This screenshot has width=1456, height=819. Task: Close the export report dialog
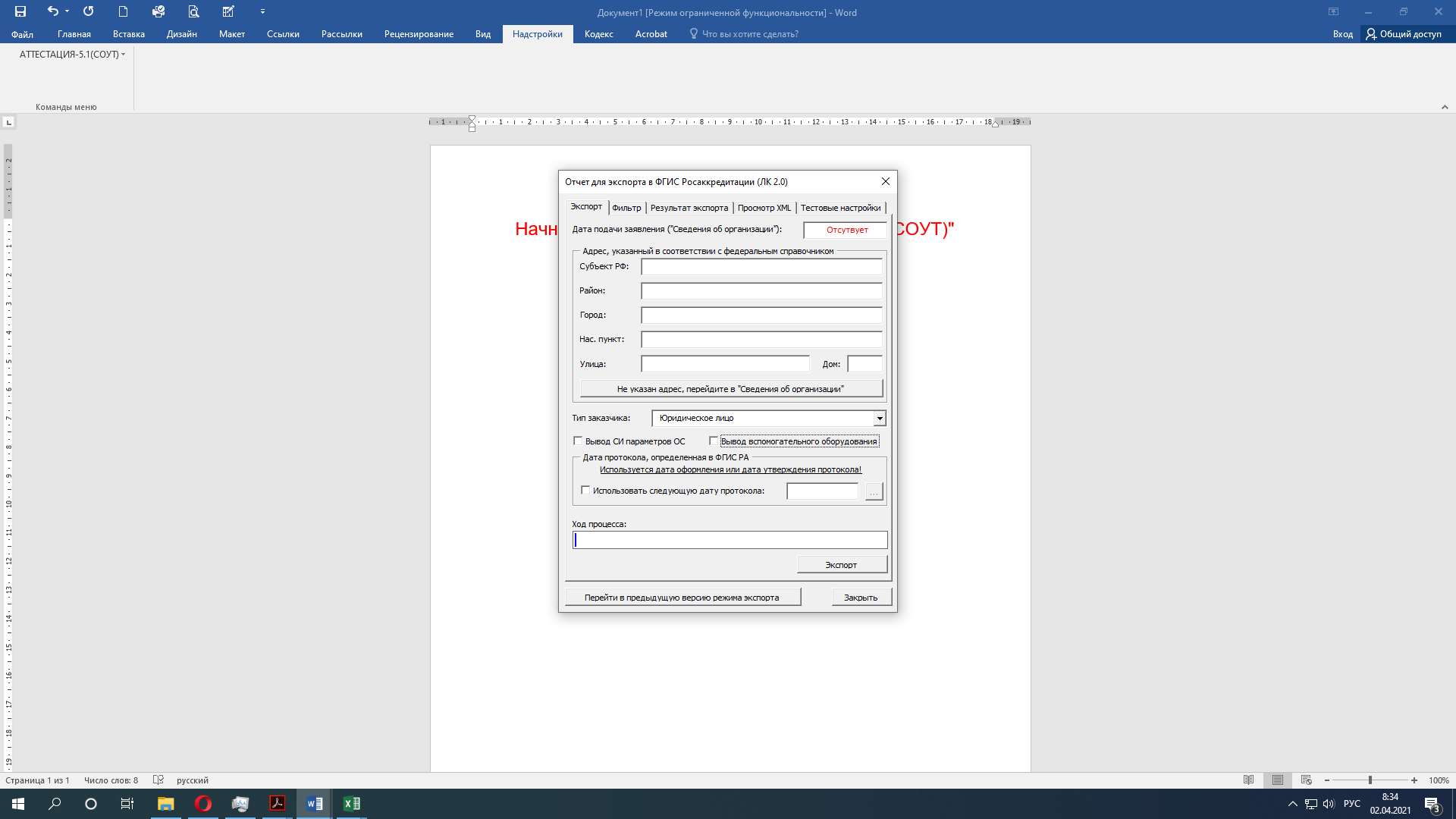[x=885, y=181]
